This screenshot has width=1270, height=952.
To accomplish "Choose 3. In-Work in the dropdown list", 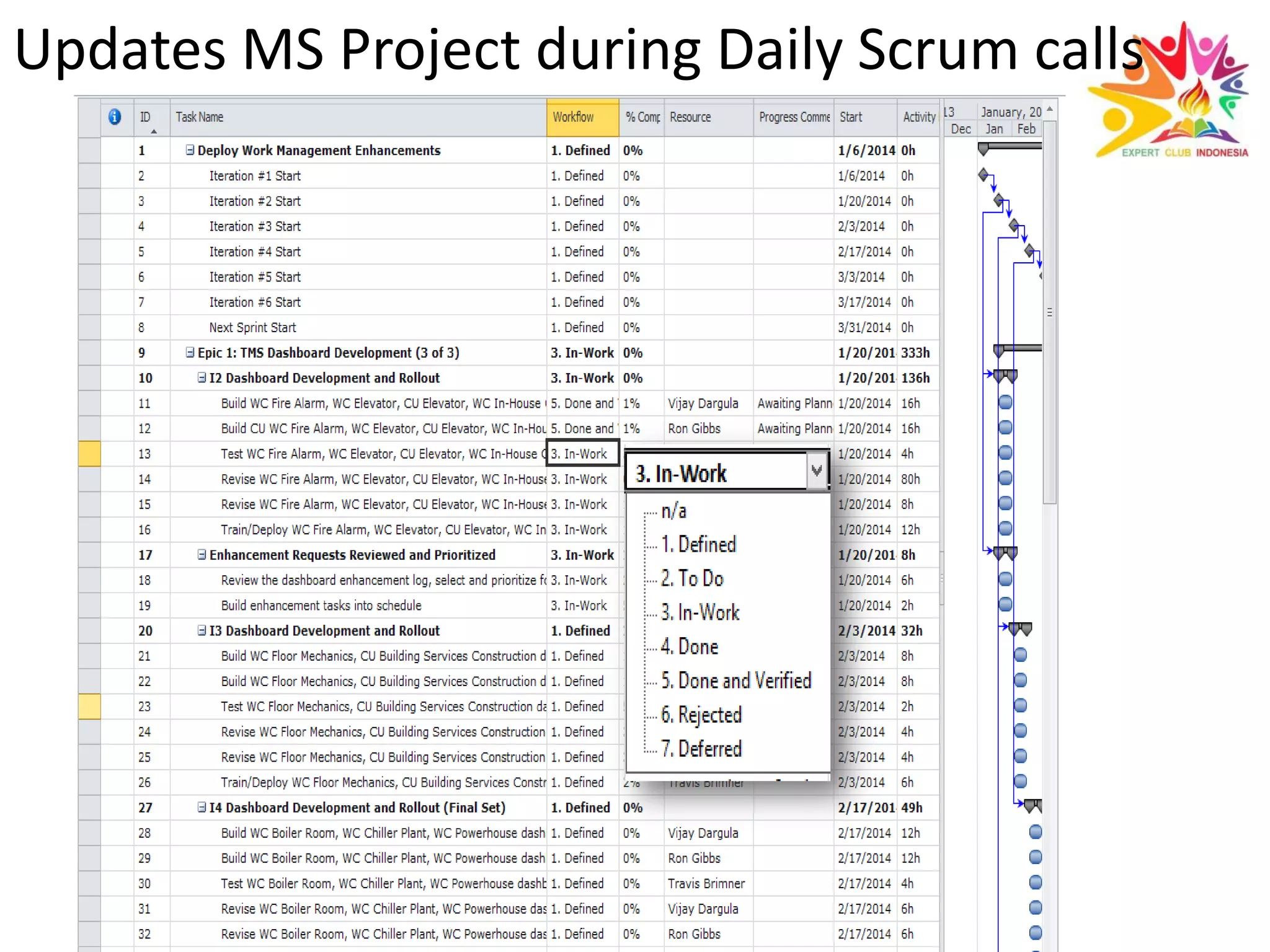I will 700,613.
